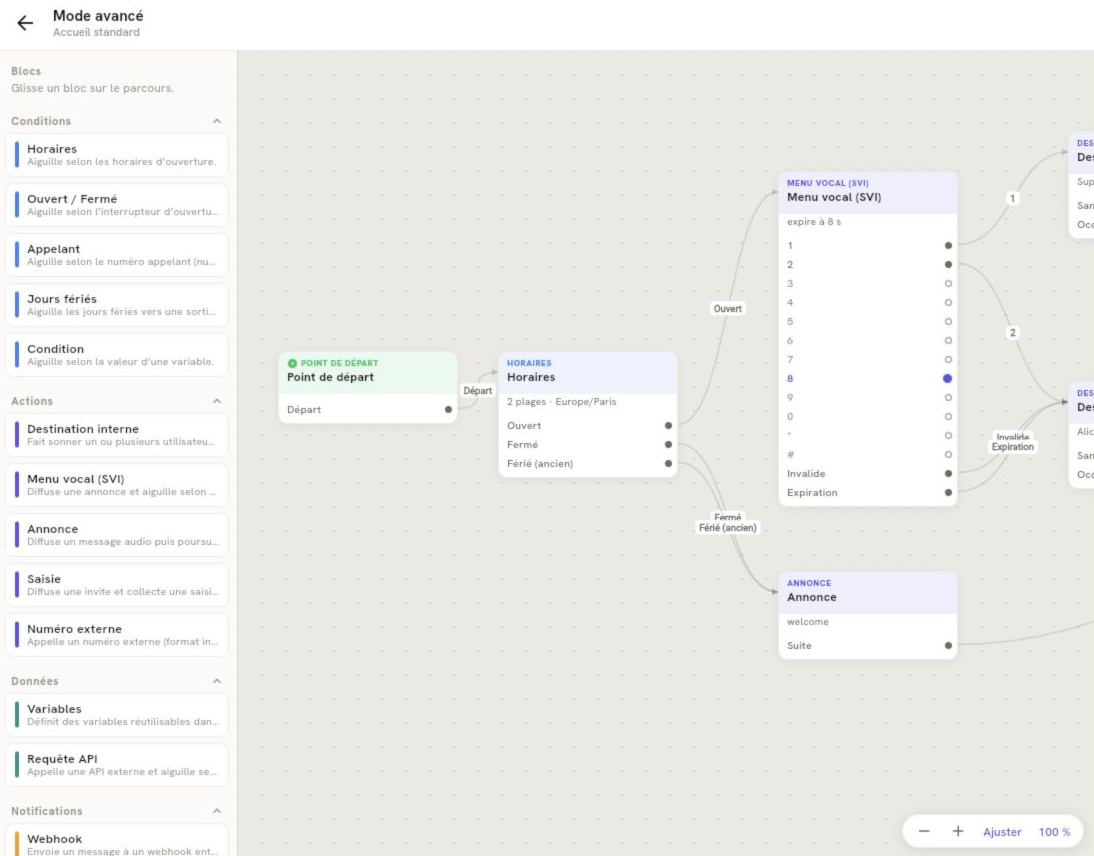Select the Menu vocal (SVI) sidebar block
Image resolution: width=1094 pixels, height=856 pixels.
coord(117,485)
